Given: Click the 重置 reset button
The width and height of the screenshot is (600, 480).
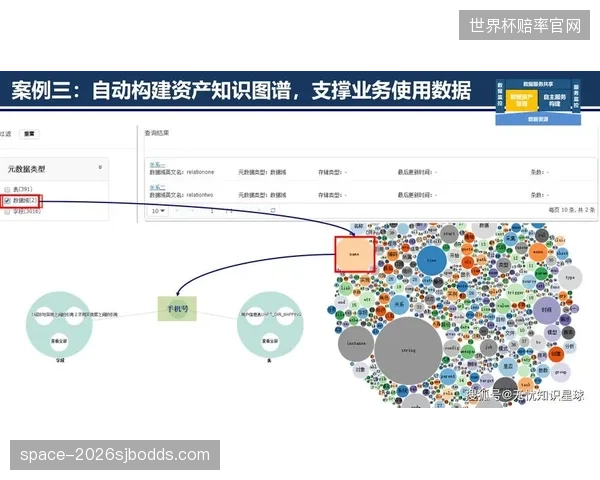Looking at the screenshot, I should pos(29,134).
